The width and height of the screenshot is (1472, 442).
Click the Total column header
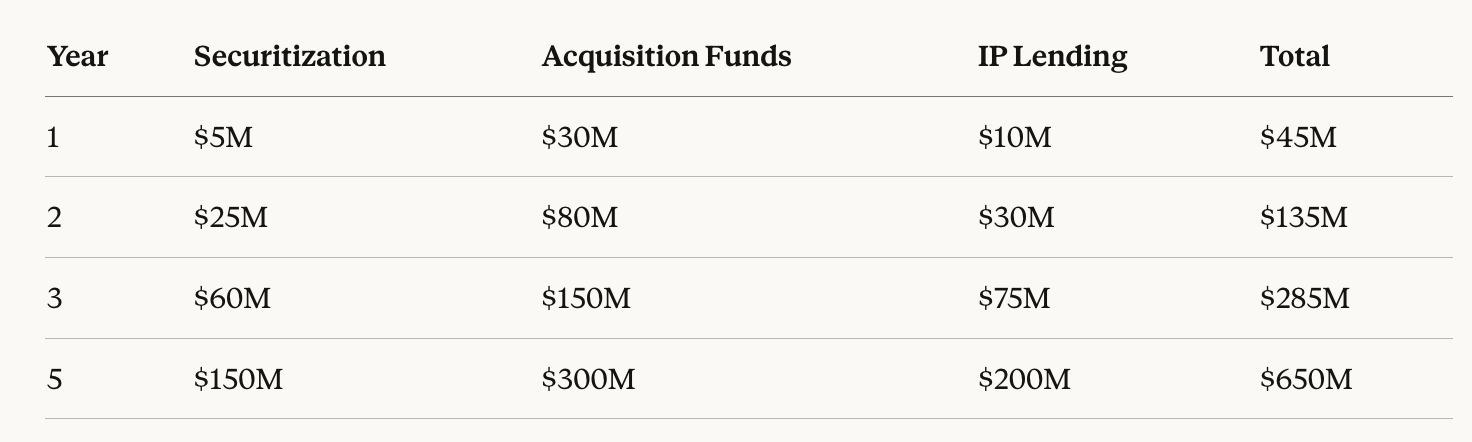pyautogui.click(x=1295, y=57)
